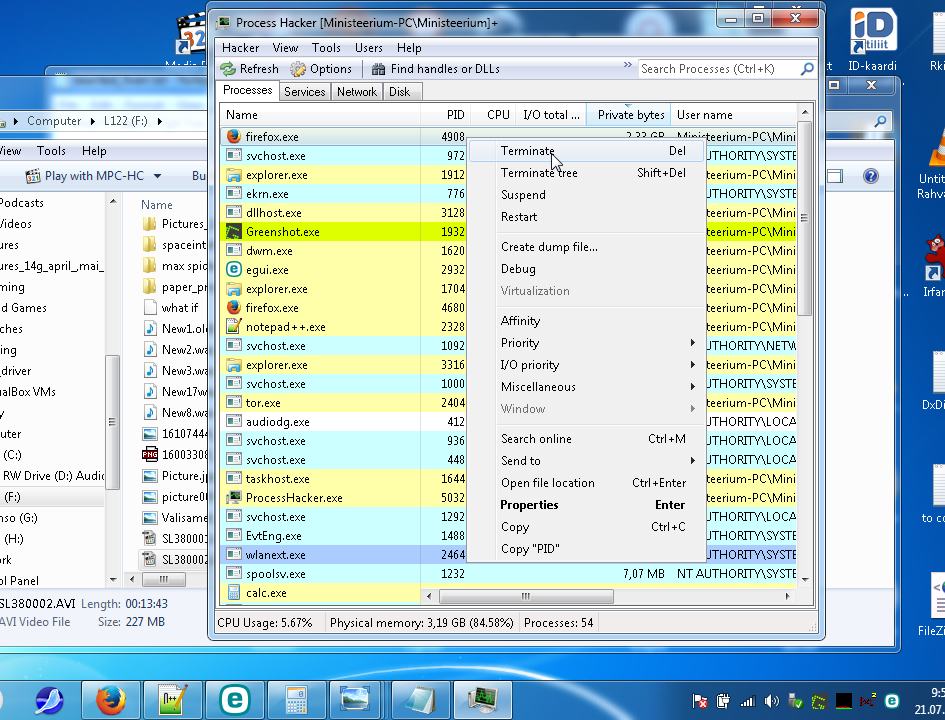
Task: Open Firefox from the taskbar
Action: click(110, 700)
